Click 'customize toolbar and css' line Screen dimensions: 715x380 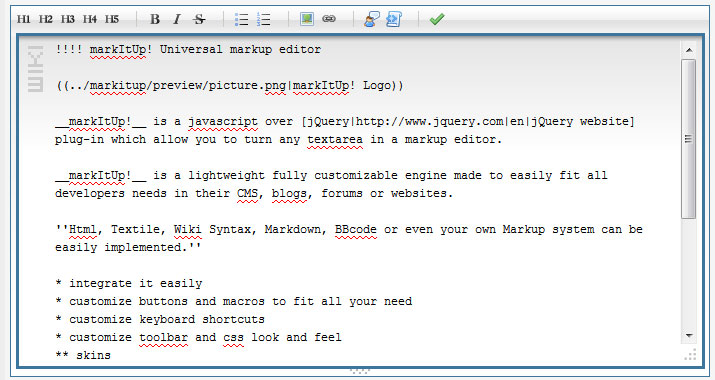click(198, 338)
